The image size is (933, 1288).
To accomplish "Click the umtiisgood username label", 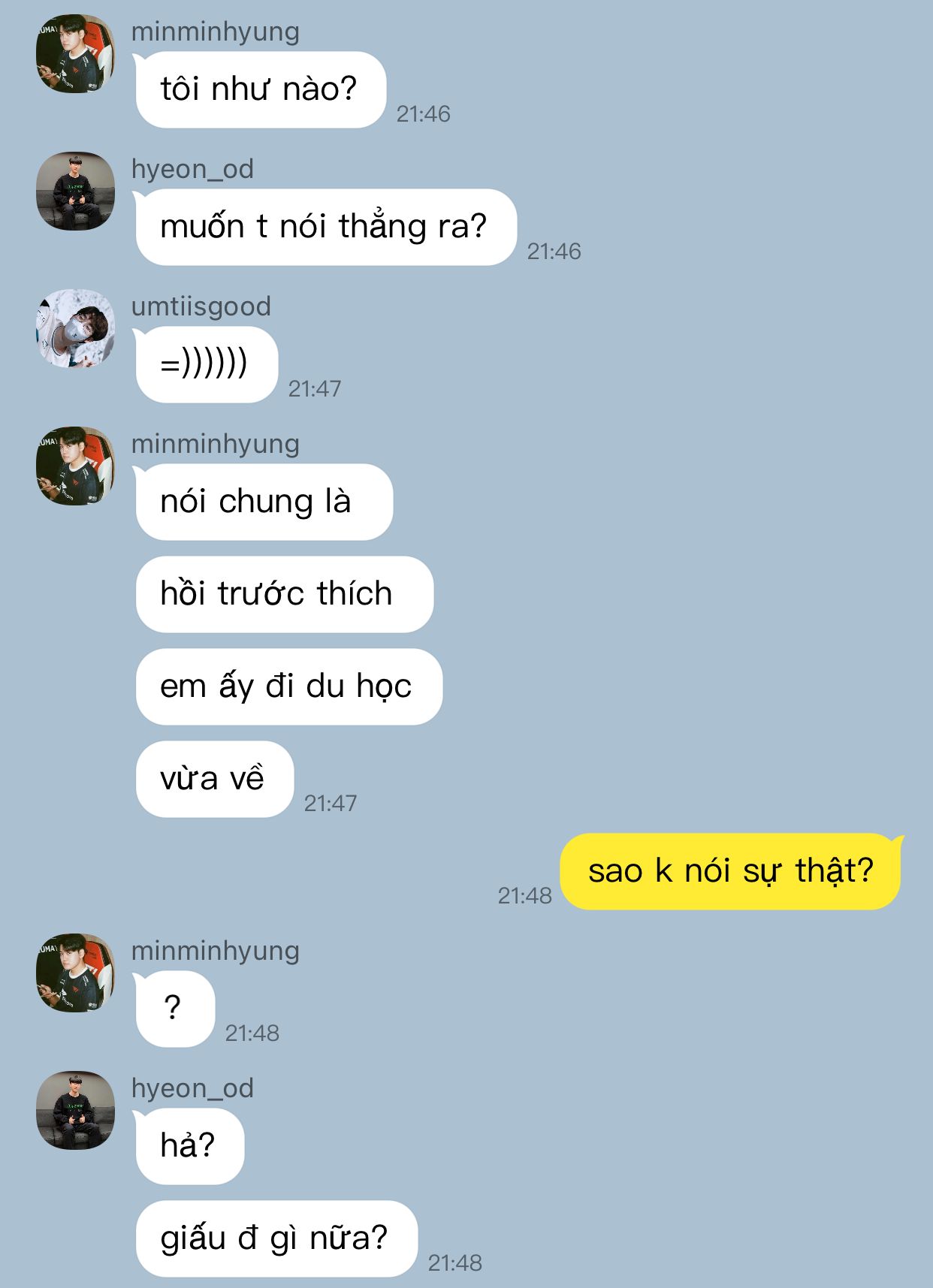I will pos(201,306).
